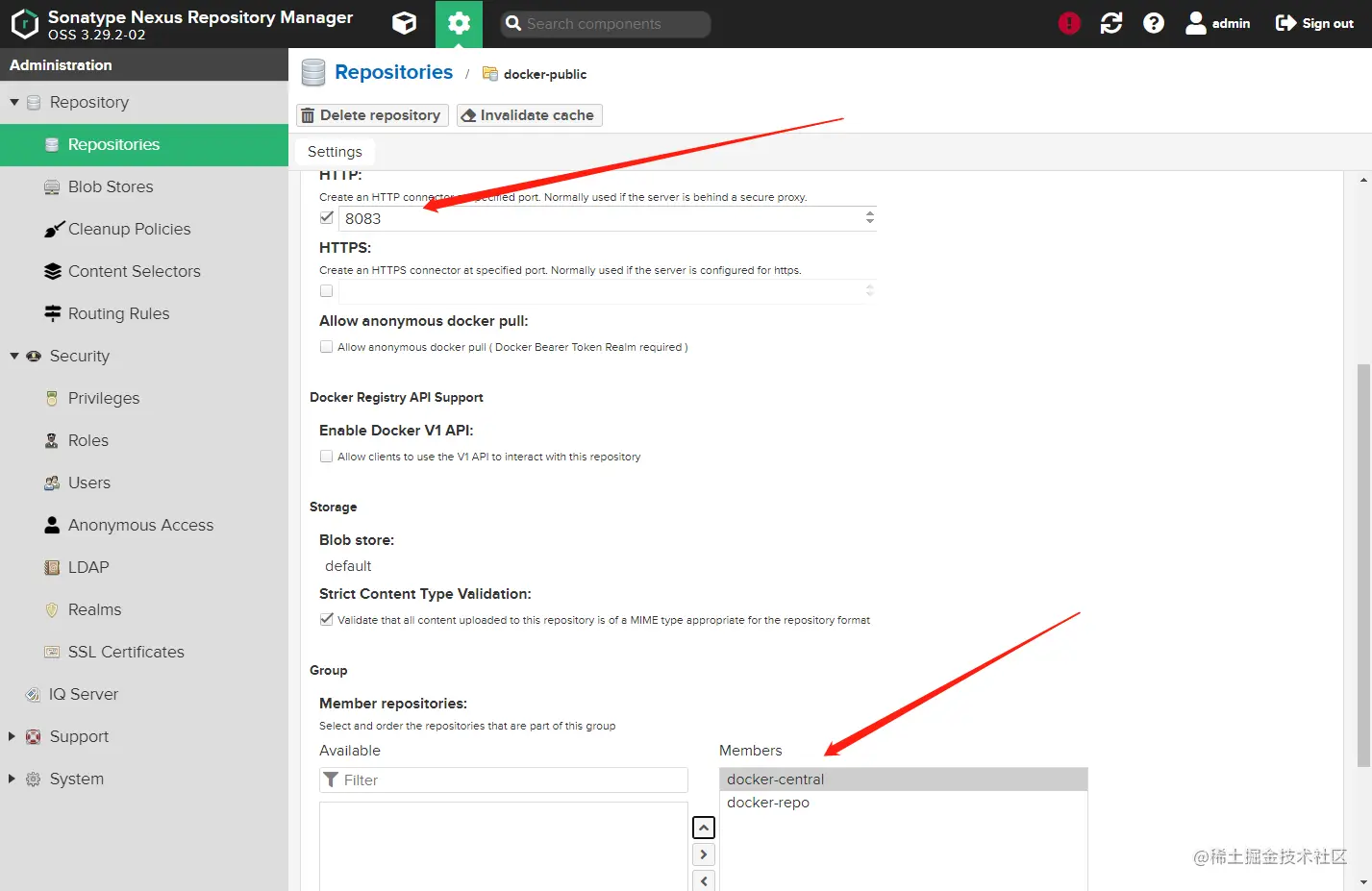Open the Browse cube icon
The width and height of the screenshot is (1372, 891).
click(405, 23)
